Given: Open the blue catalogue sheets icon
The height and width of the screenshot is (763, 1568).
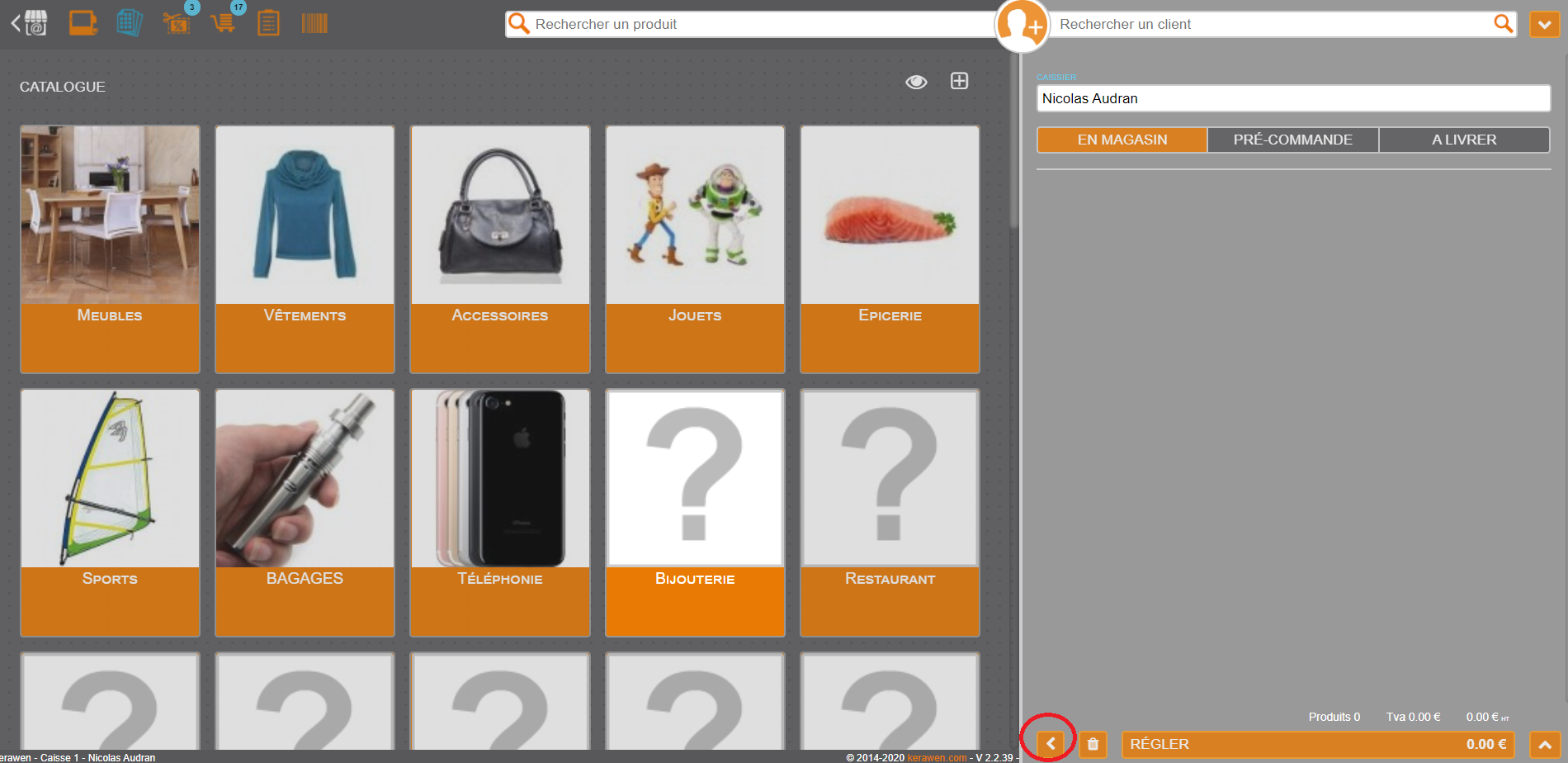Looking at the screenshot, I should pos(130,23).
